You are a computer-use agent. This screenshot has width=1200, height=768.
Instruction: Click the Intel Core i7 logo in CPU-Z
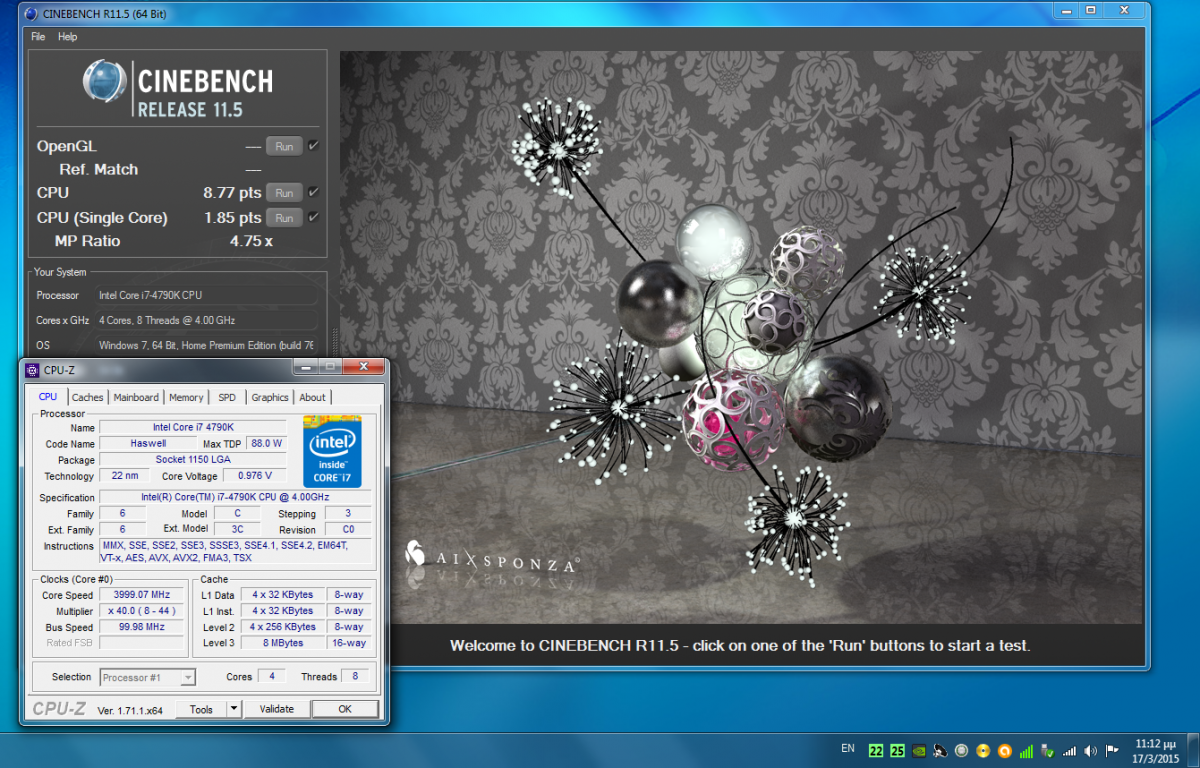click(332, 450)
